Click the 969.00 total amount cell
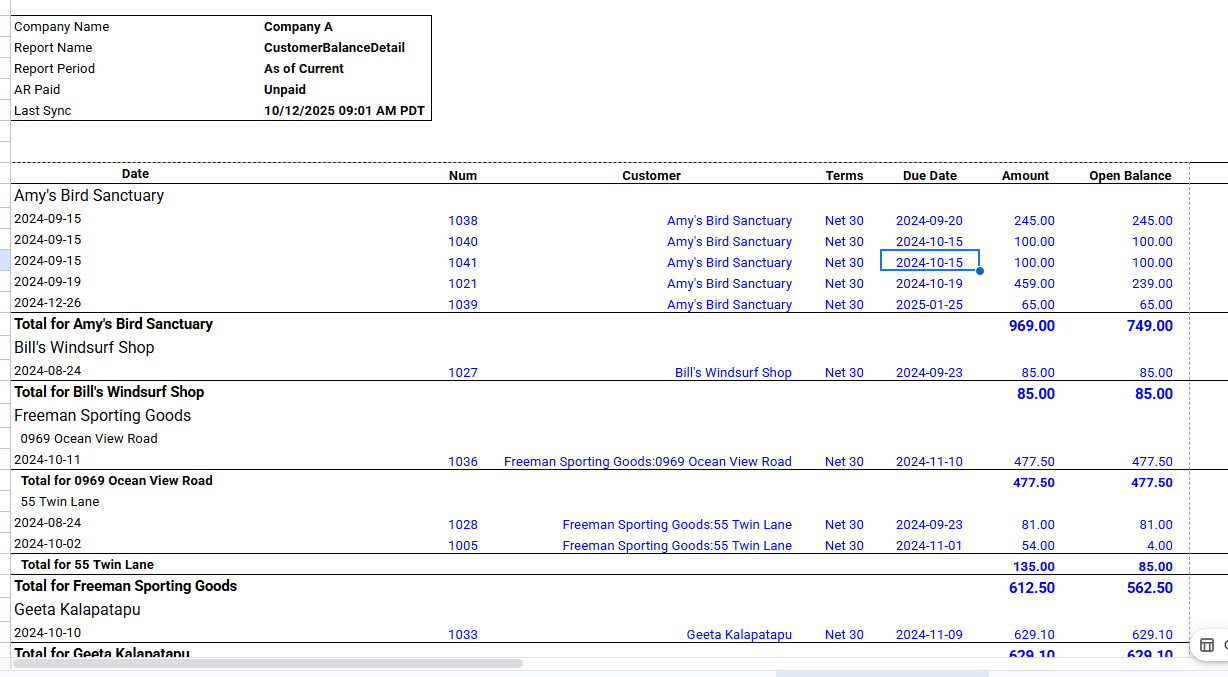1228x677 pixels. [x=1032, y=326]
